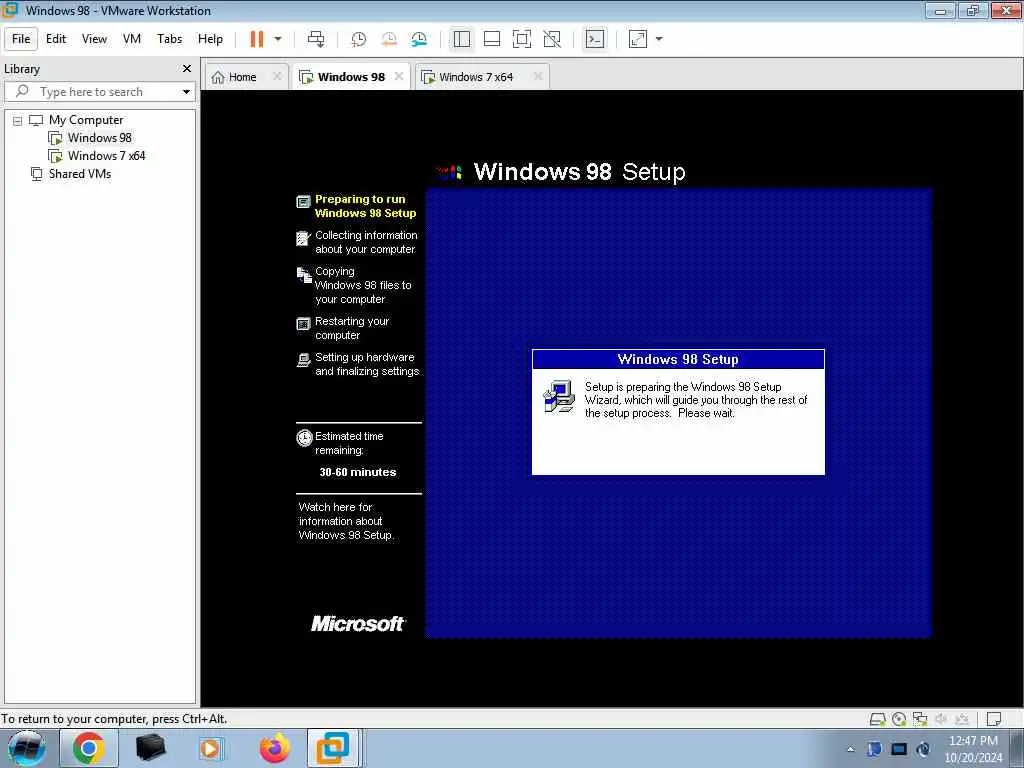This screenshot has width=1024, height=768.
Task: Open stretch display dropdown arrow
Action: [x=659, y=39]
